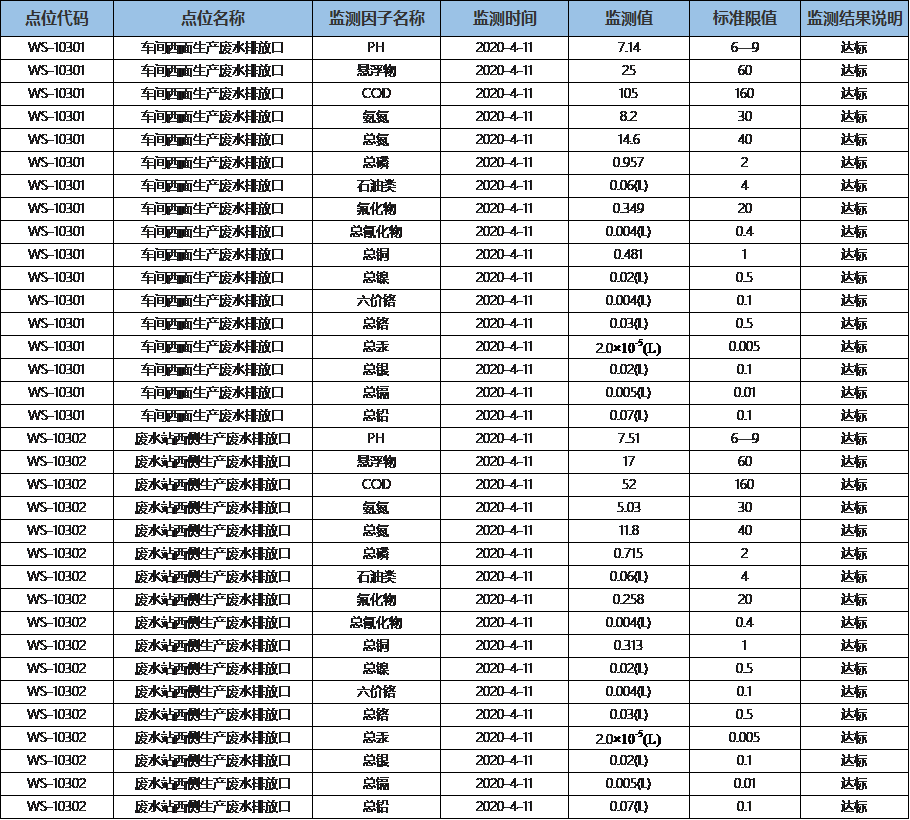Click 达标 result in WS-10301 总磷 row
The height and width of the screenshot is (820, 910).
pos(854,162)
